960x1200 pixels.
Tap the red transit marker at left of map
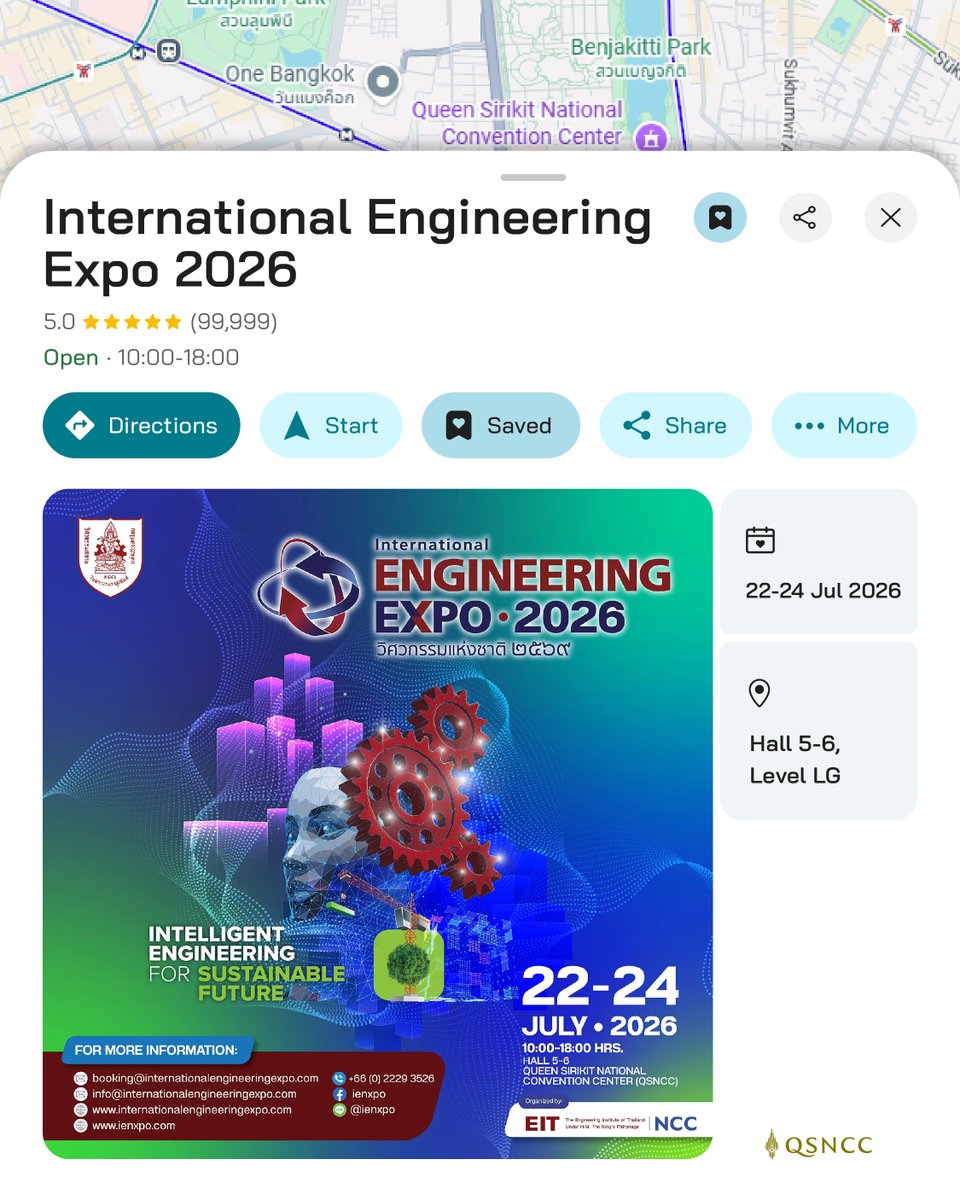(83, 71)
